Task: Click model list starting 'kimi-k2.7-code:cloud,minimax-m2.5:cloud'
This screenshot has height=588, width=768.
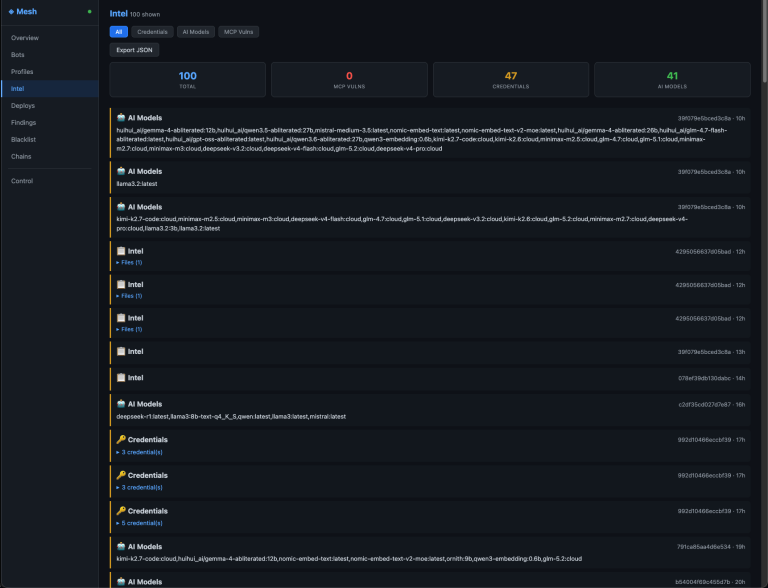Action: 402,223
